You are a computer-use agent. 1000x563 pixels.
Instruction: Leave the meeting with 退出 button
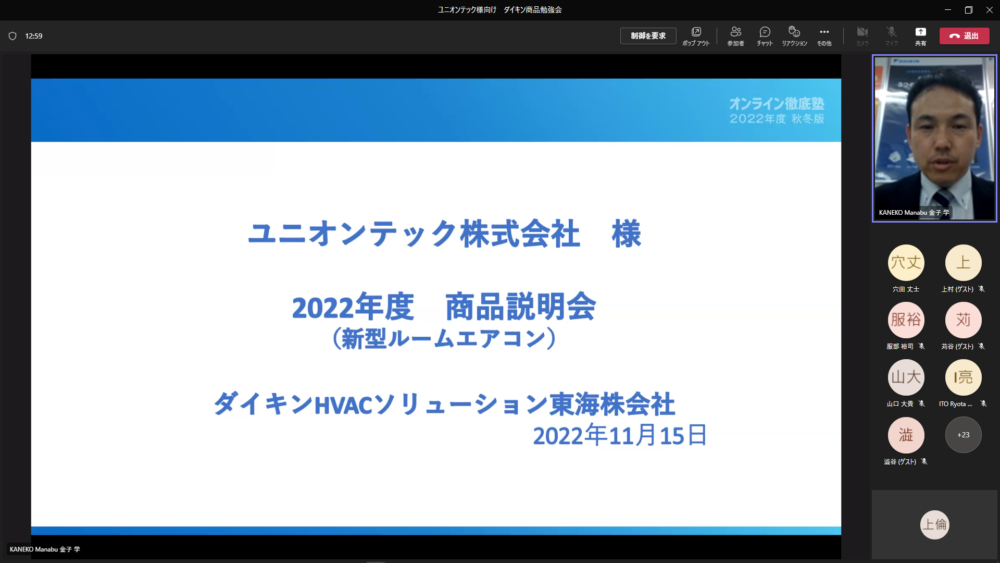click(964, 36)
